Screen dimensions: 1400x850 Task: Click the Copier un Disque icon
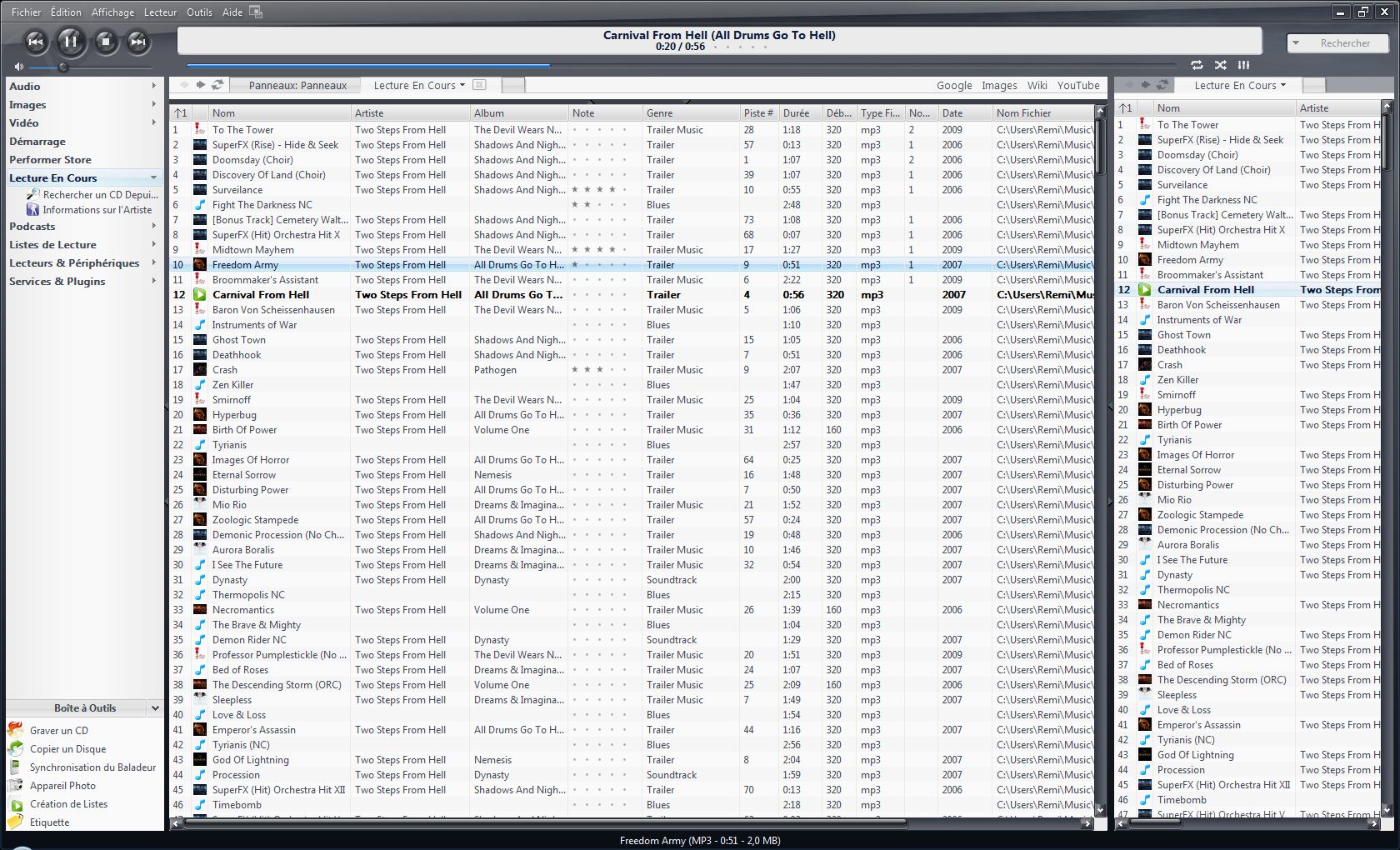[x=15, y=748]
